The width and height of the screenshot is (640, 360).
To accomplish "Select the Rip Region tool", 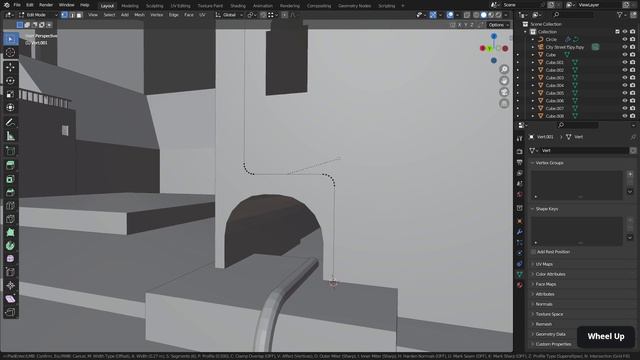I will tap(11, 313).
